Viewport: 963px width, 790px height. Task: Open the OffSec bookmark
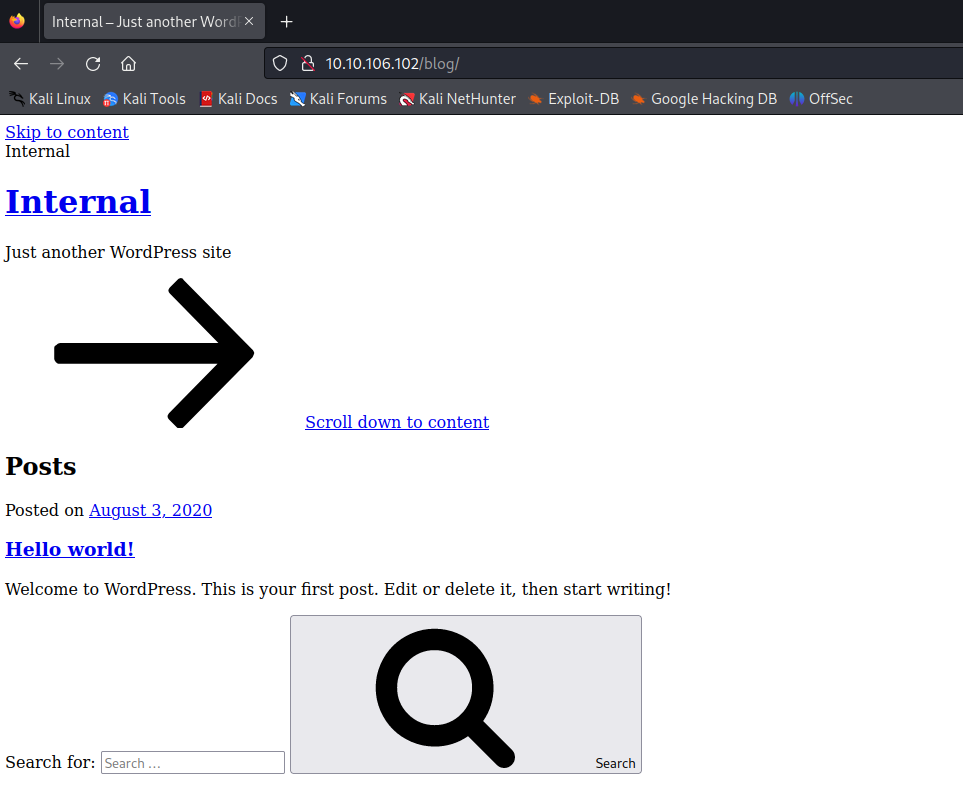click(x=821, y=99)
